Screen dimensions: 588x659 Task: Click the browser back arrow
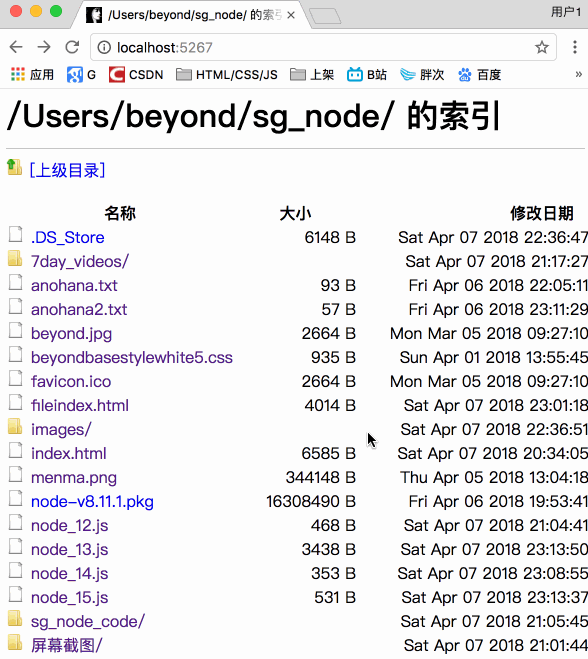pos(16,47)
